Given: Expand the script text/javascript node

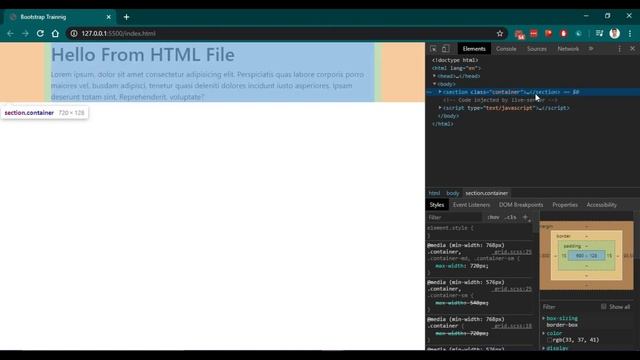Looking at the screenshot, I should click(440, 108).
